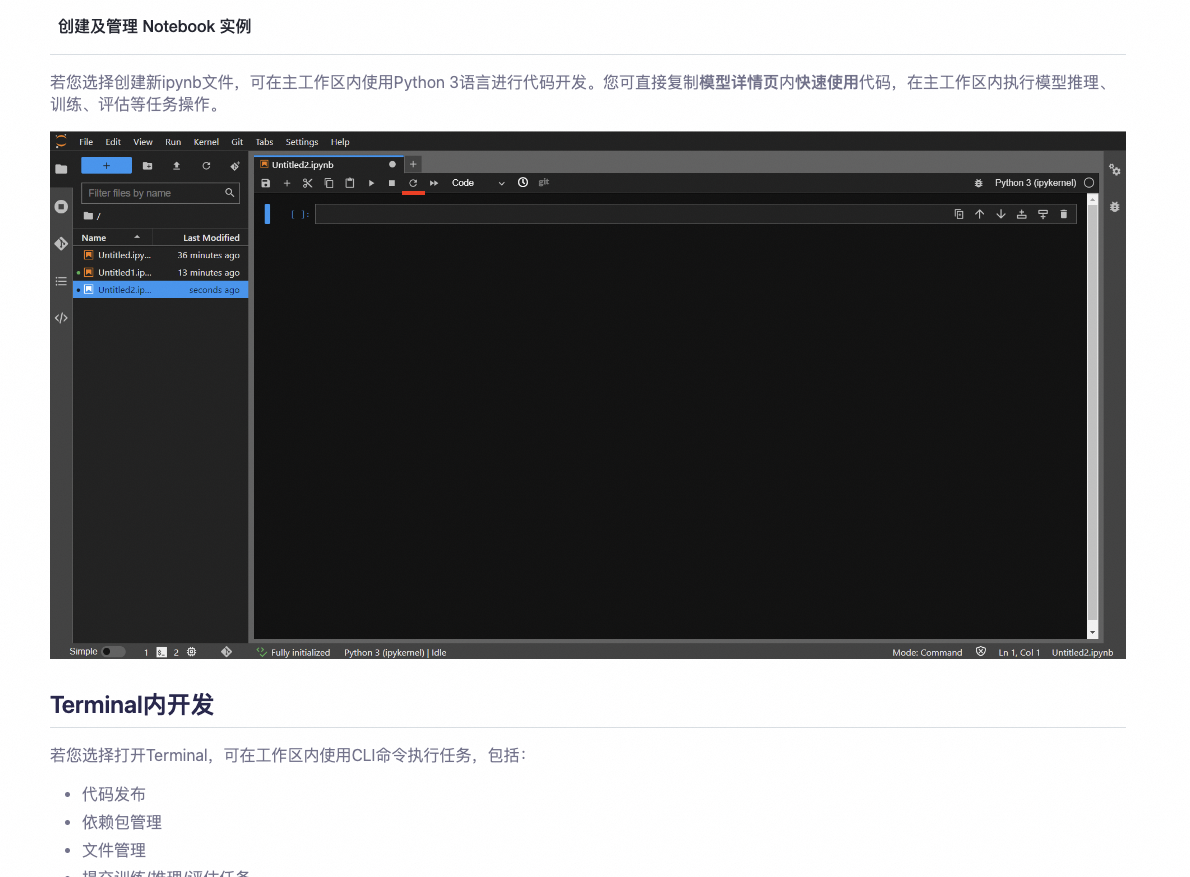Click the blue New Launcher button
The image size is (1190, 877).
tap(106, 164)
